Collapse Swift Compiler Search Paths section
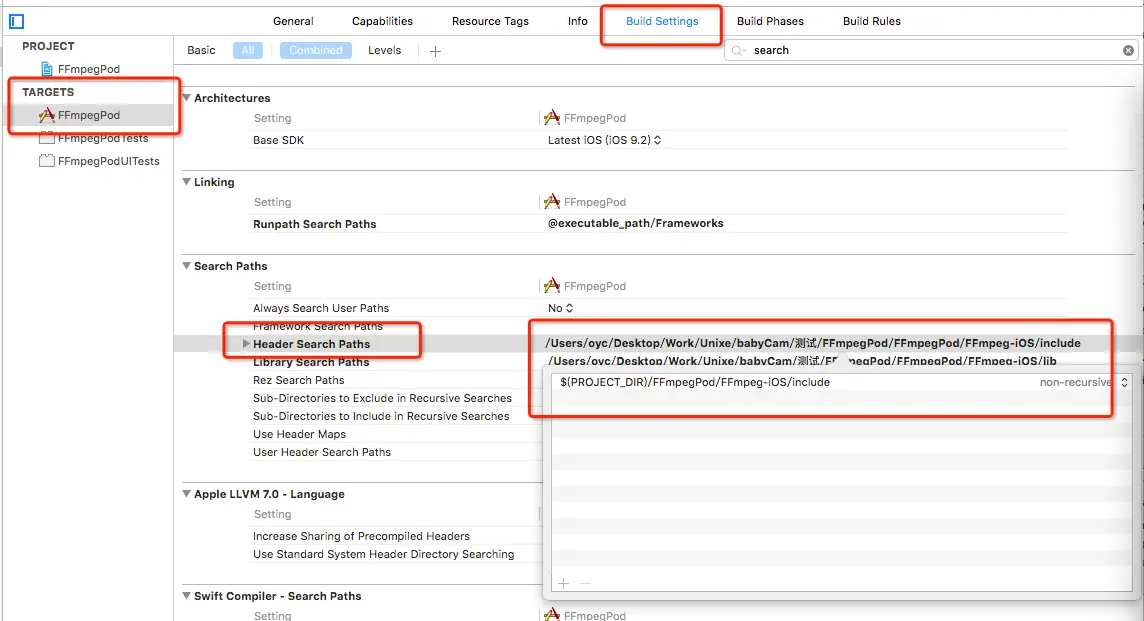Screen dimensions: 1144x621 tap(187, 596)
